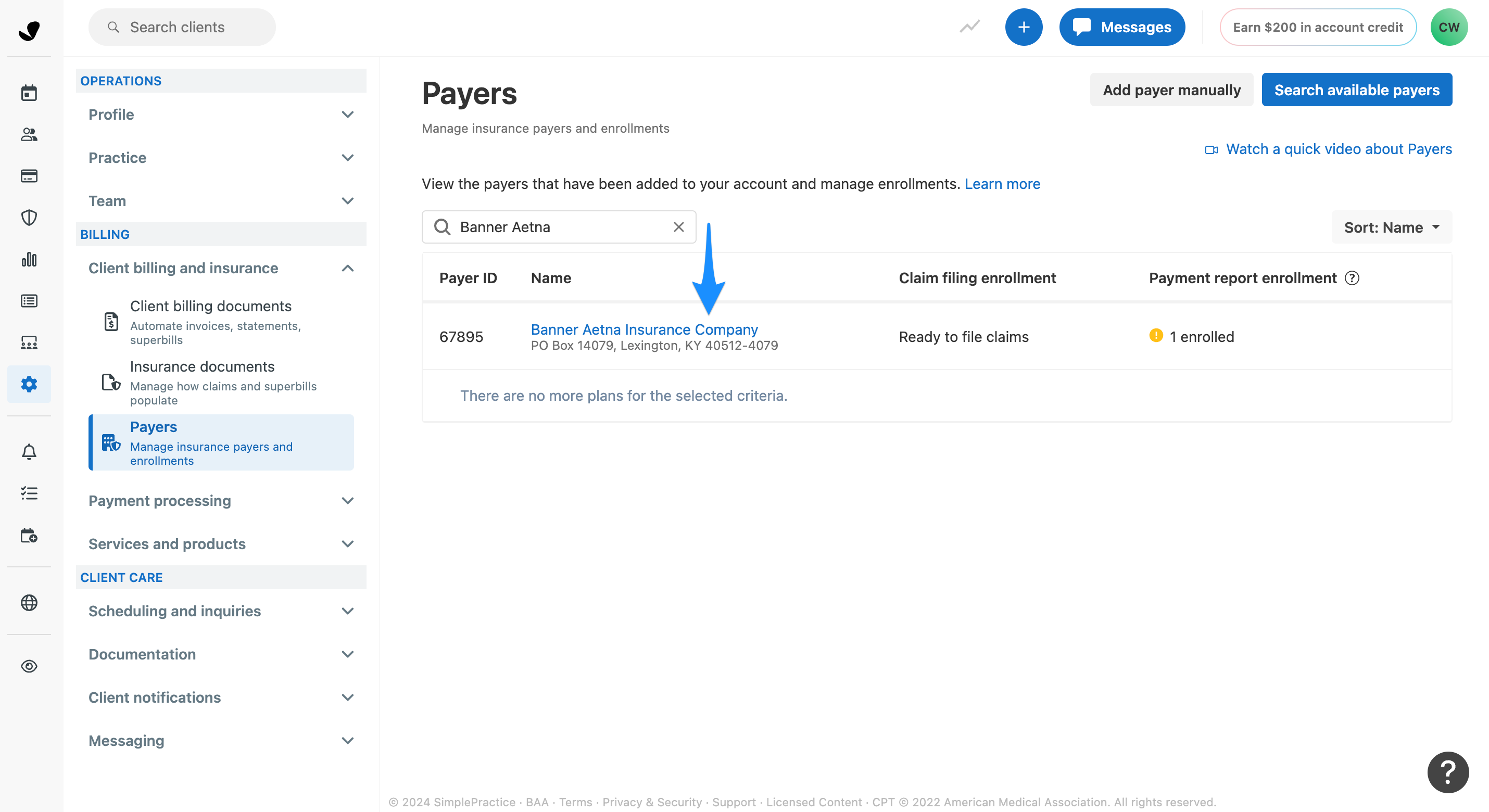Image resolution: width=1489 pixels, height=812 pixels.
Task: Click Search available payers button
Action: coord(1356,90)
